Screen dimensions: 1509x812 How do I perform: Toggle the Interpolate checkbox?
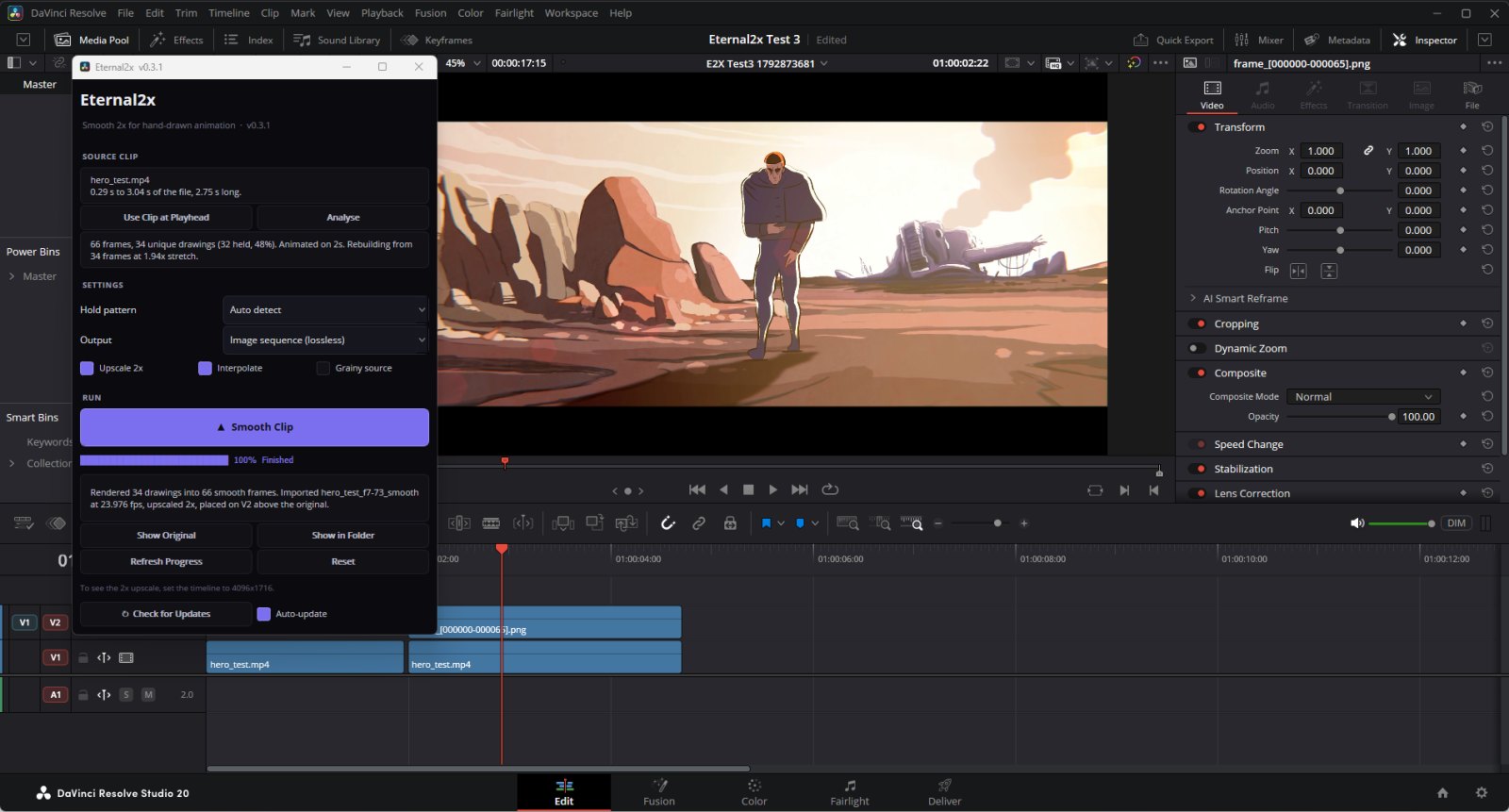[205, 368]
